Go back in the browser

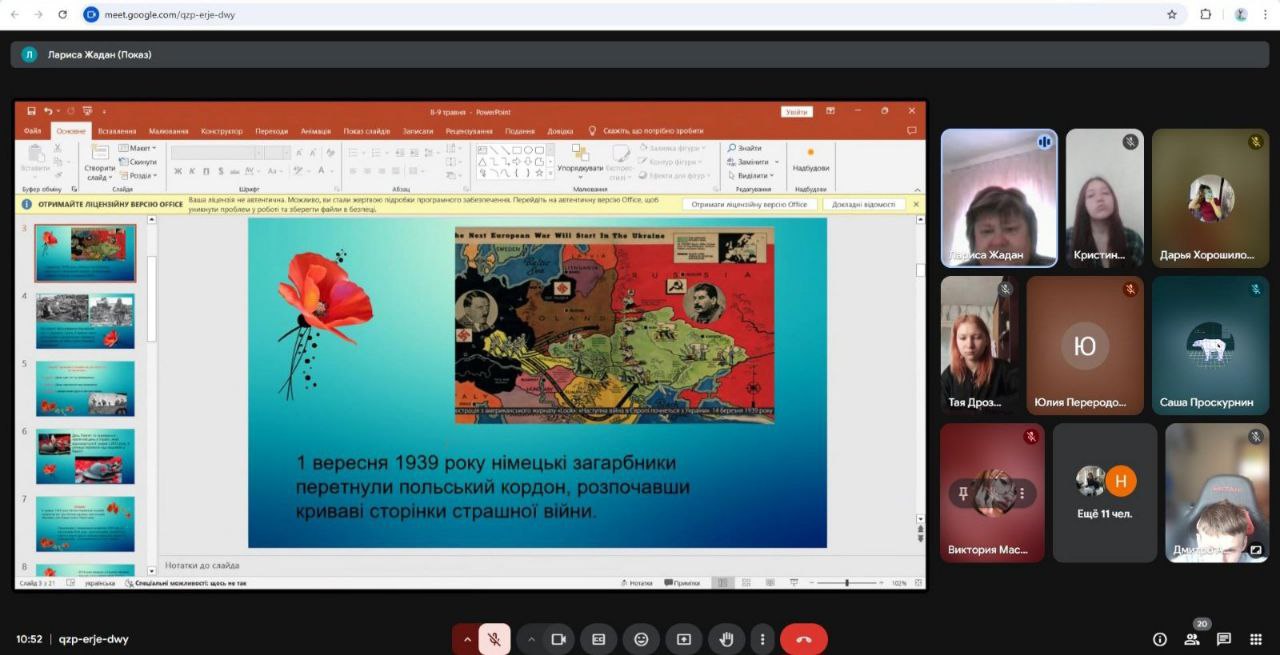coord(15,15)
